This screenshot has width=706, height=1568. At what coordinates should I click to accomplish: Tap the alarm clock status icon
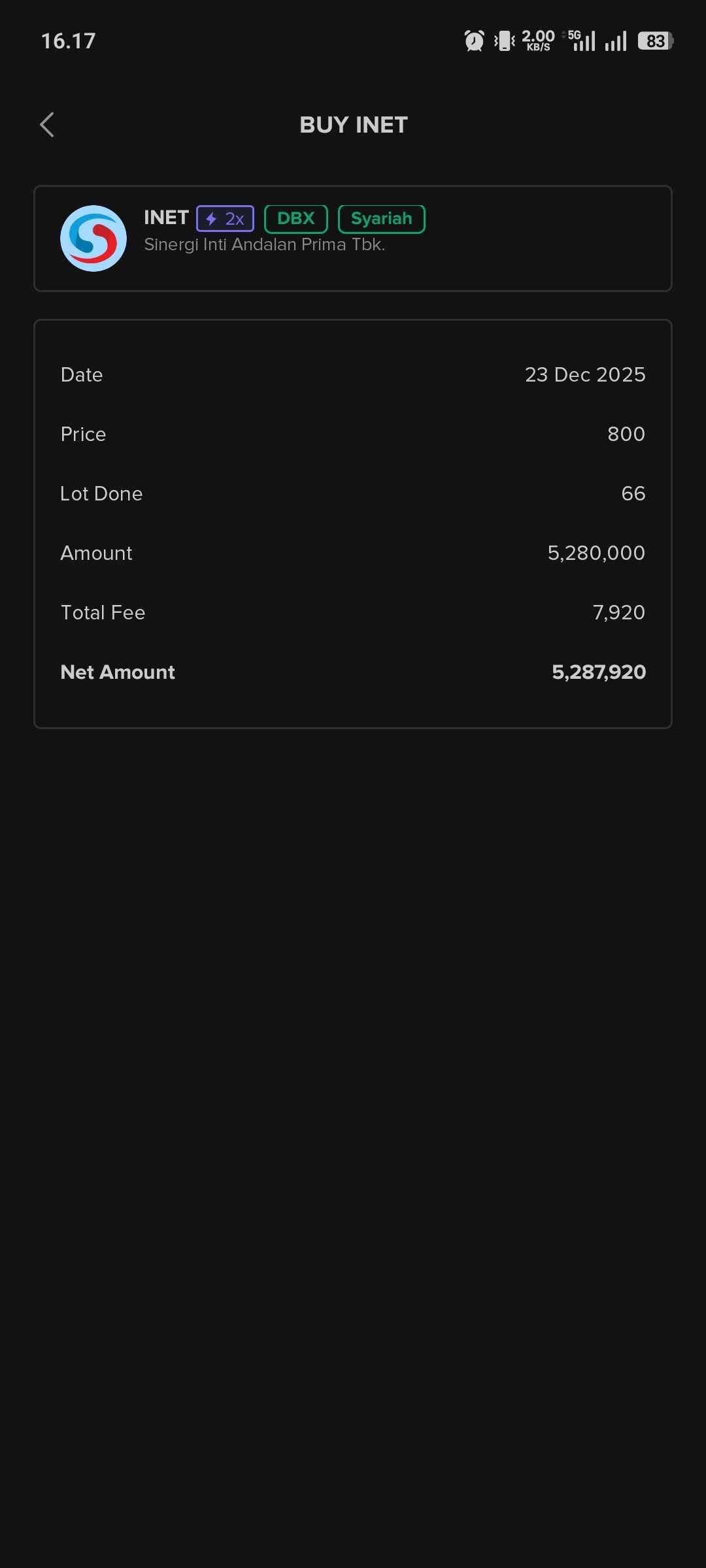[x=474, y=41]
